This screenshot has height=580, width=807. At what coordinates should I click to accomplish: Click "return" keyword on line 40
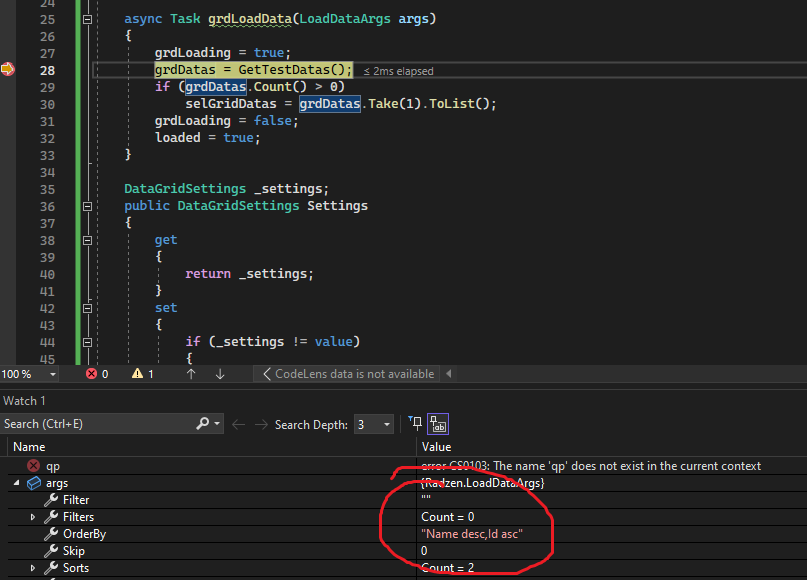click(208, 273)
